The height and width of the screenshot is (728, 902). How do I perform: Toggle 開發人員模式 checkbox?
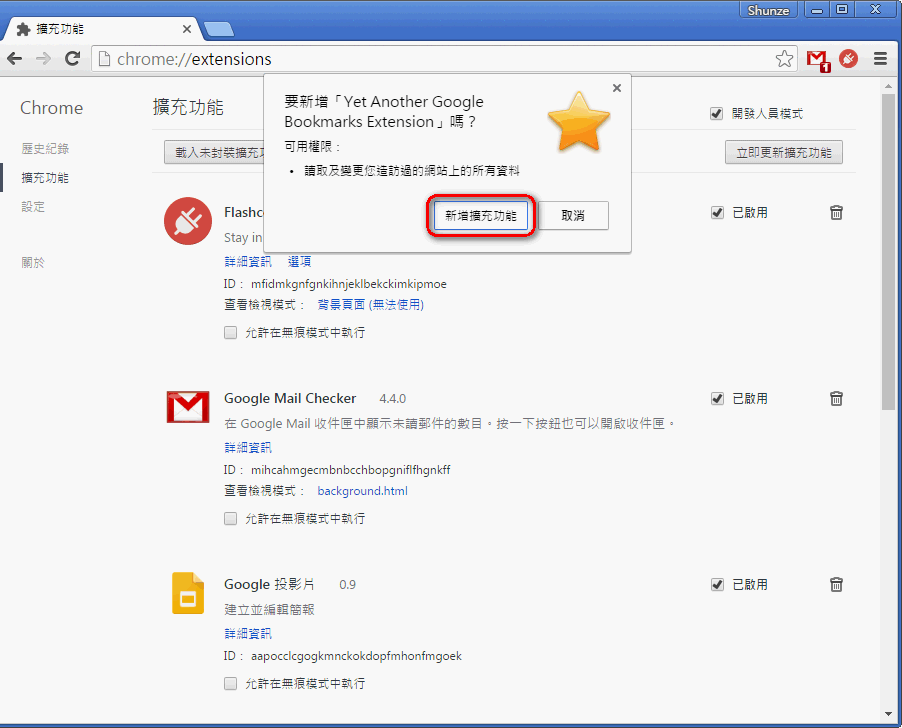coord(716,114)
